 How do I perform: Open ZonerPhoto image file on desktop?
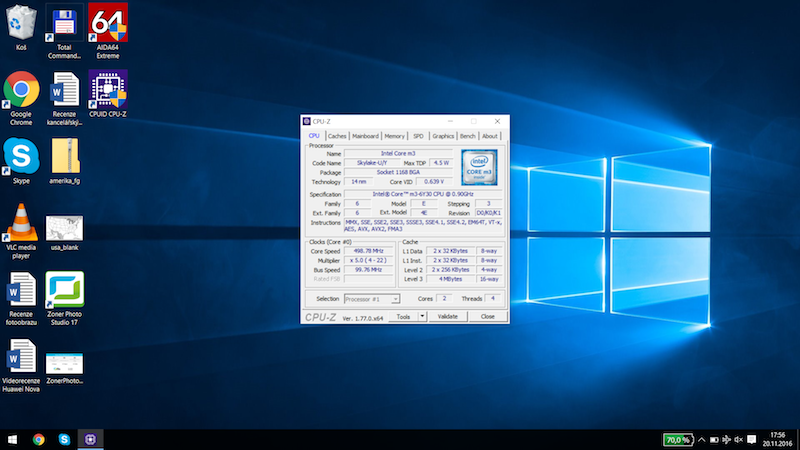64,368
